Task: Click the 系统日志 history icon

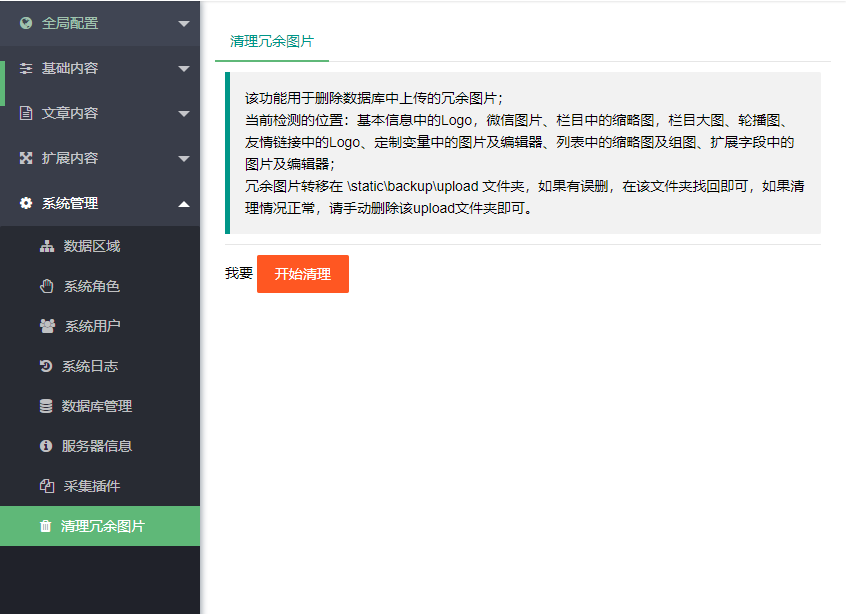Action: point(47,367)
